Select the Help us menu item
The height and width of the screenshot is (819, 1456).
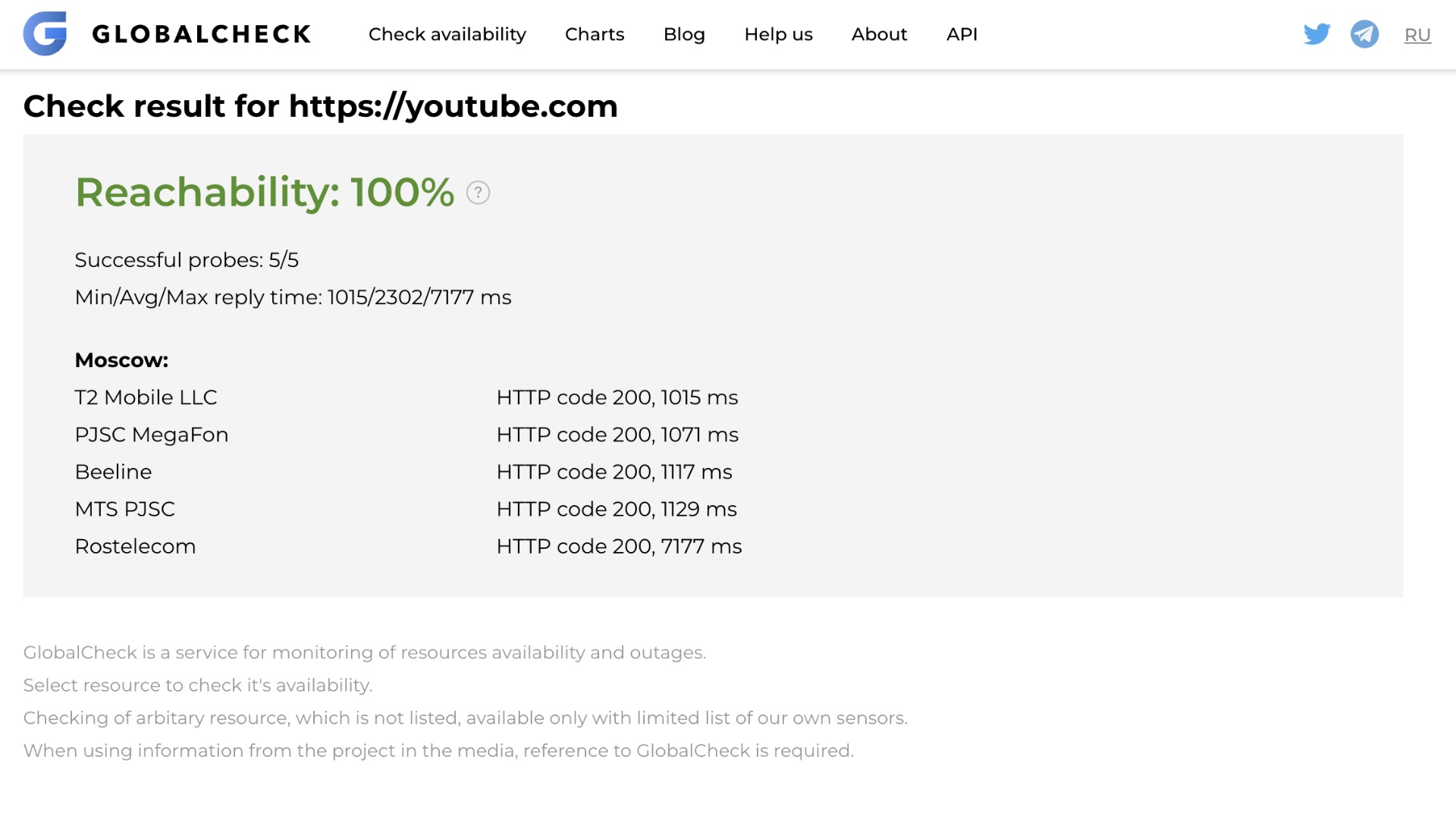[x=778, y=34]
